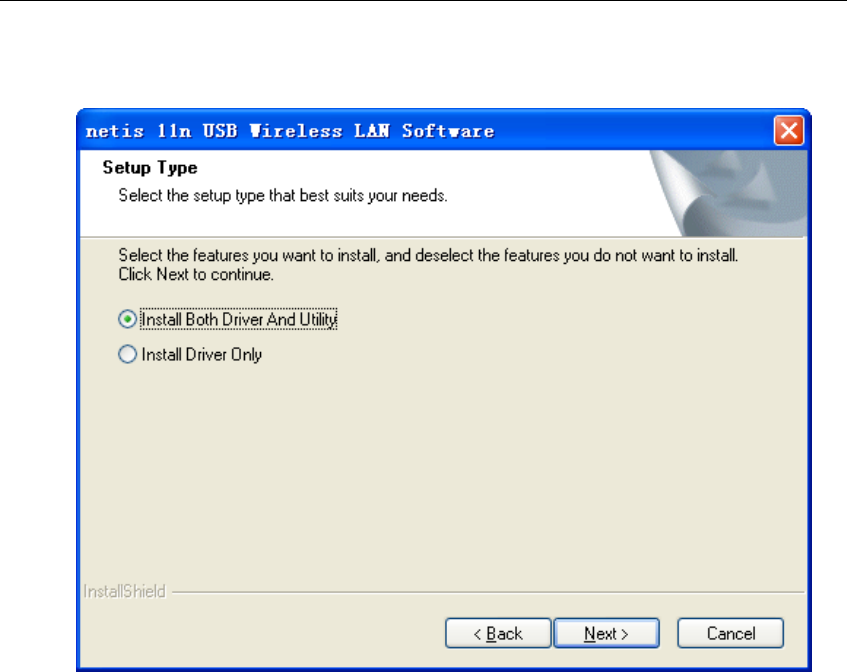Click the netis 11n USB Wireless LAN Software title
The width and height of the screenshot is (847, 672).
pyautogui.click(x=290, y=131)
